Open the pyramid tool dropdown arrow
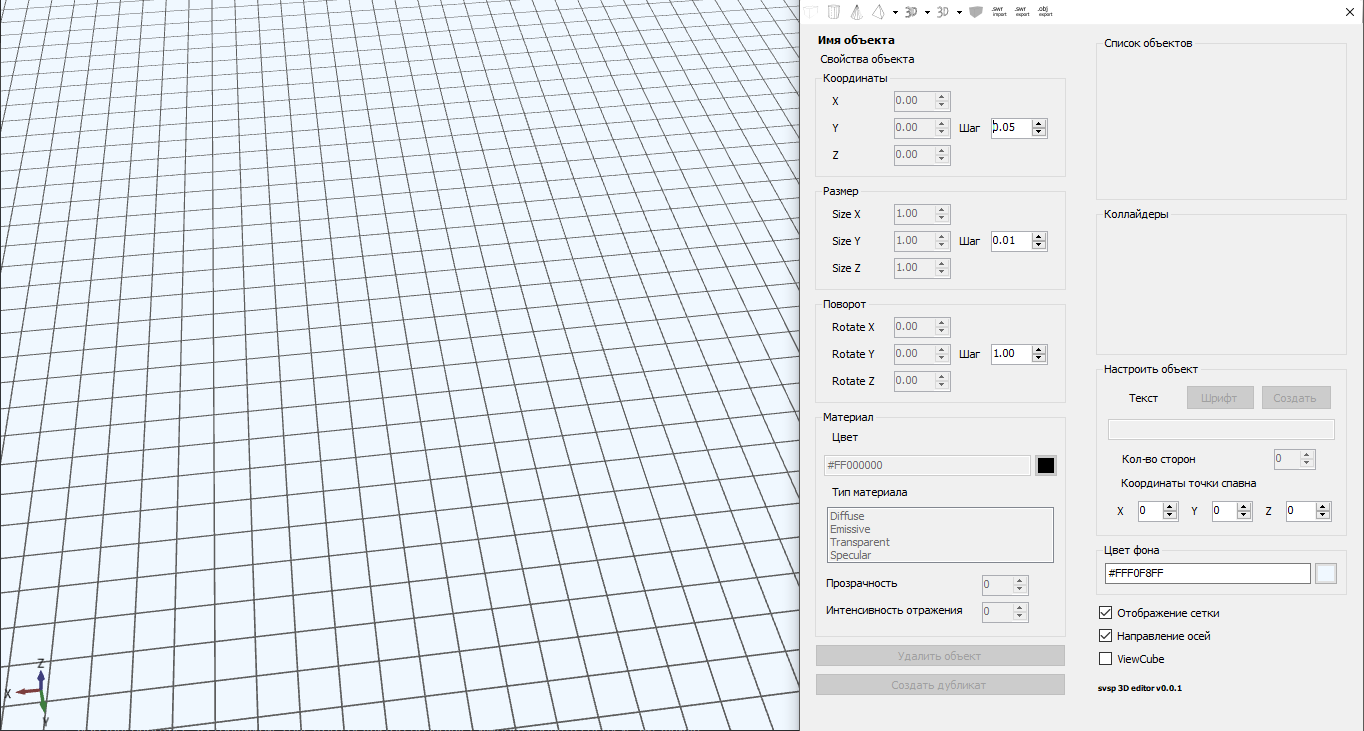The width and height of the screenshot is (1364, 731). 895,11
